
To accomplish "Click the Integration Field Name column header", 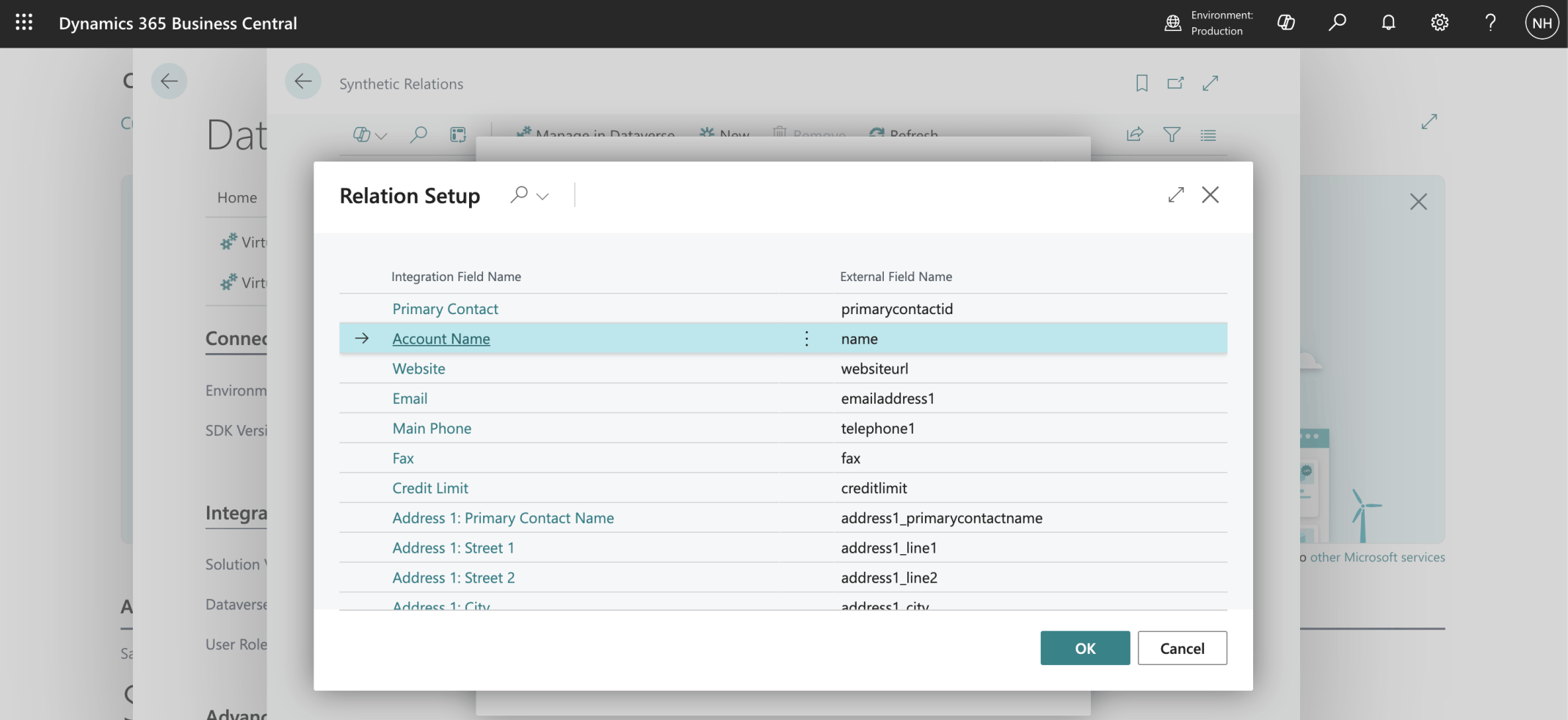I will pyautogui.click(x=456, y=277).
